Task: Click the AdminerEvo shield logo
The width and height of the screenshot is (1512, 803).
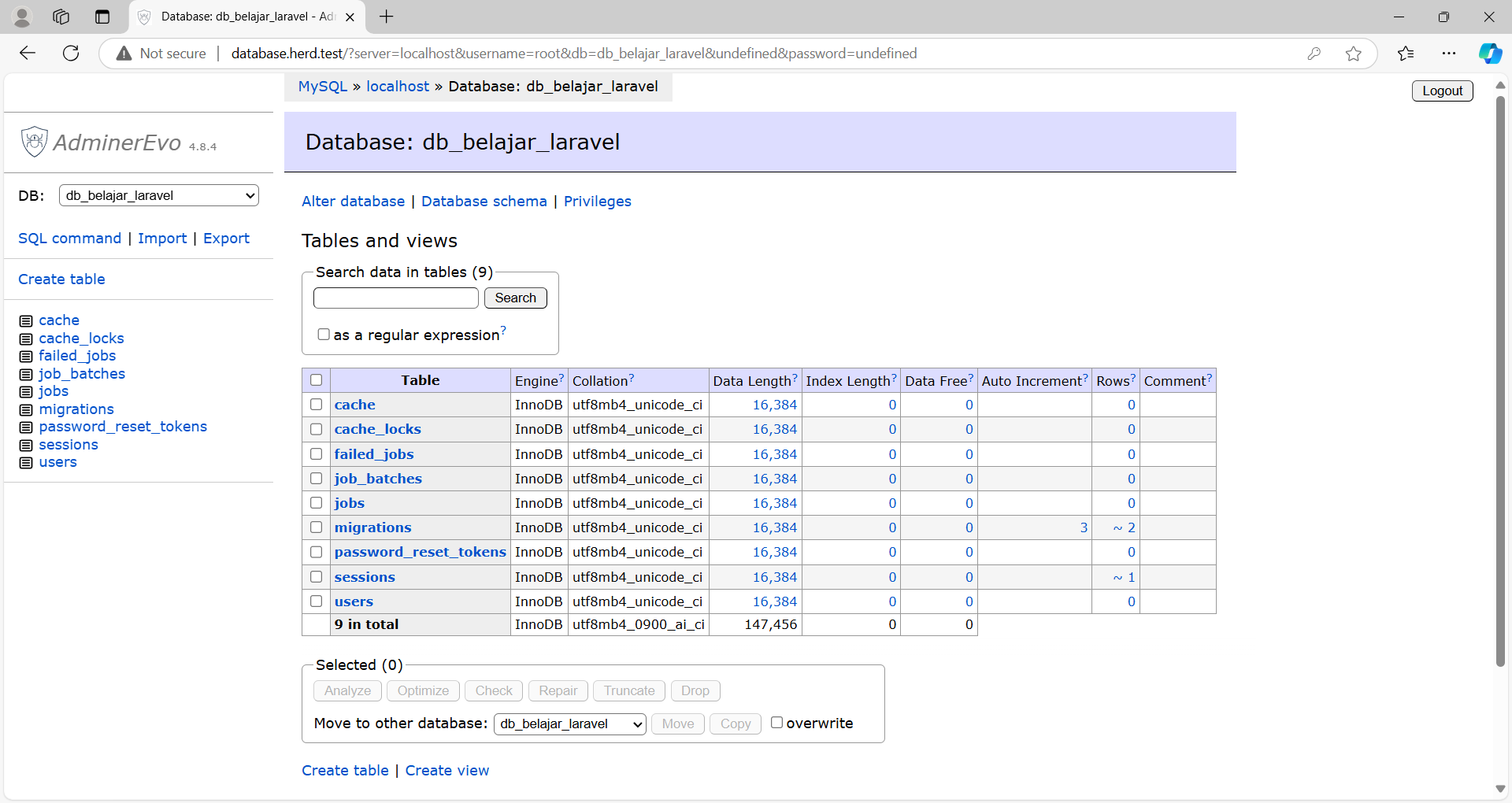Action: (x=34, y=142)
